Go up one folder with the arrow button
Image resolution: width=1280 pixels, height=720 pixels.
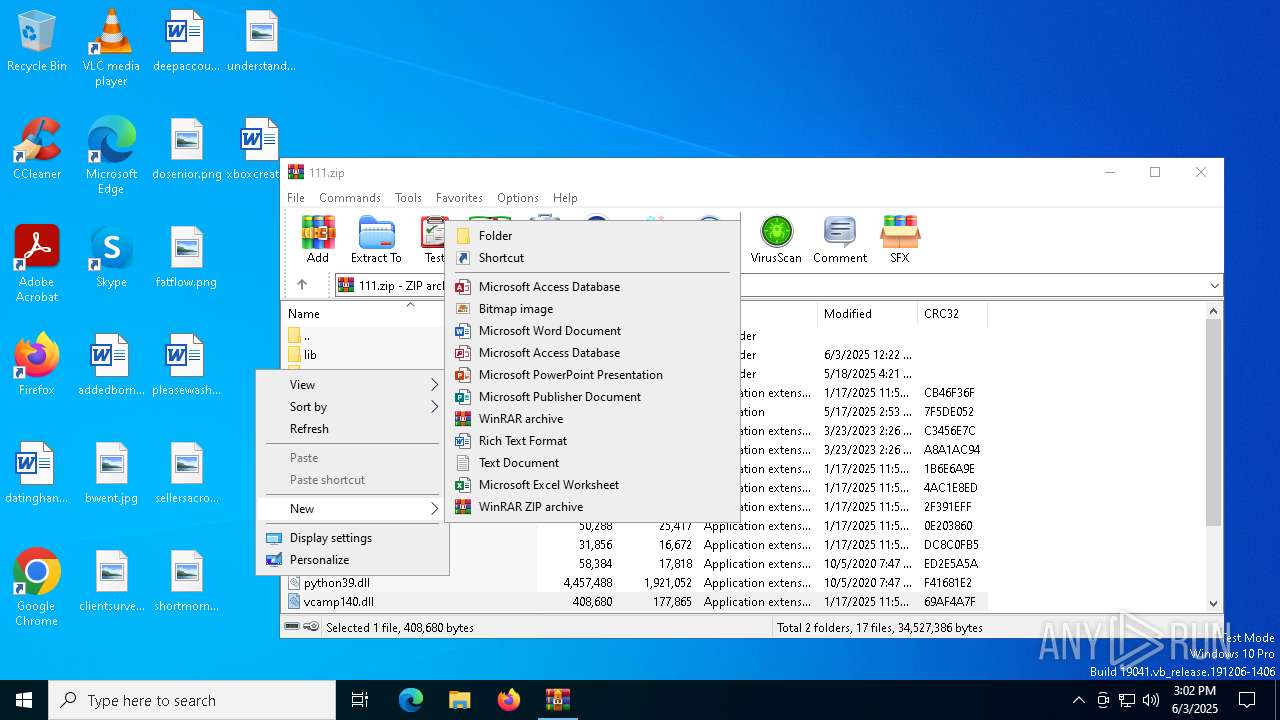point(302,285)
